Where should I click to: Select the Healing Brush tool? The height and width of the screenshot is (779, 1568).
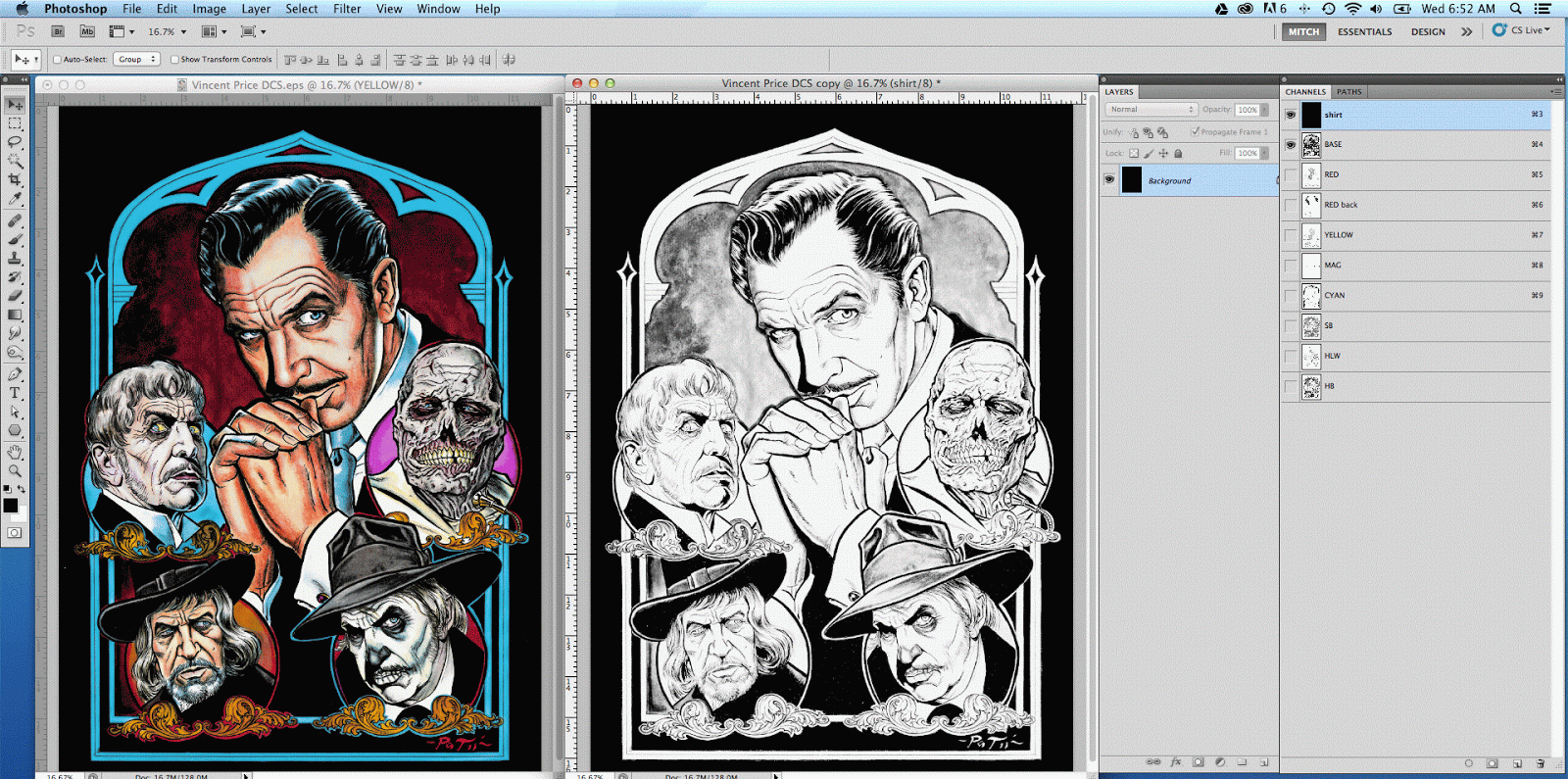[15, 220]
